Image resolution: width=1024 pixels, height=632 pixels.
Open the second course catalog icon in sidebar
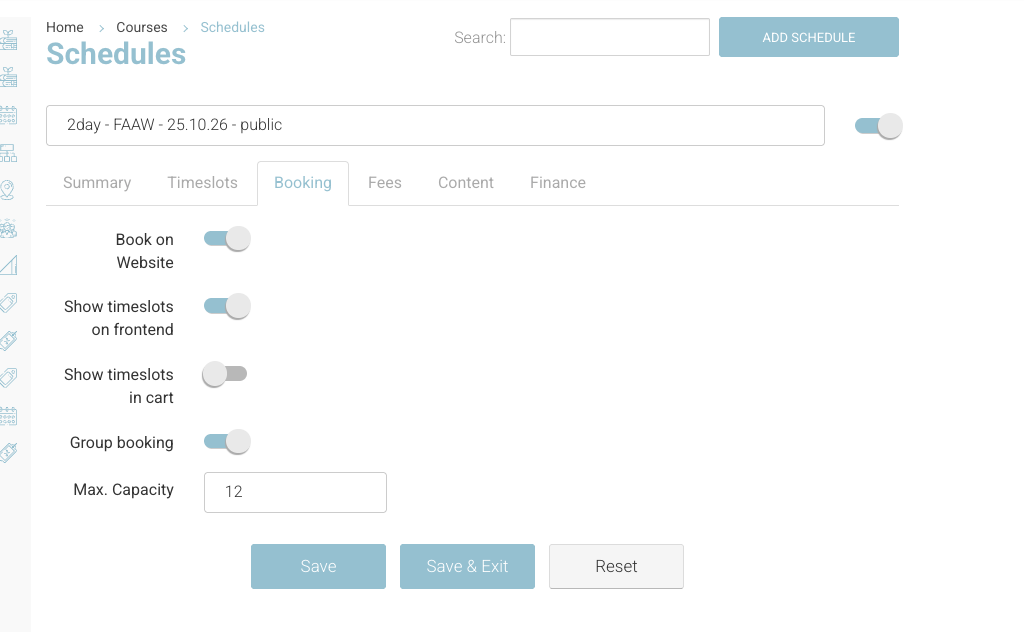(x=12, y=77)
